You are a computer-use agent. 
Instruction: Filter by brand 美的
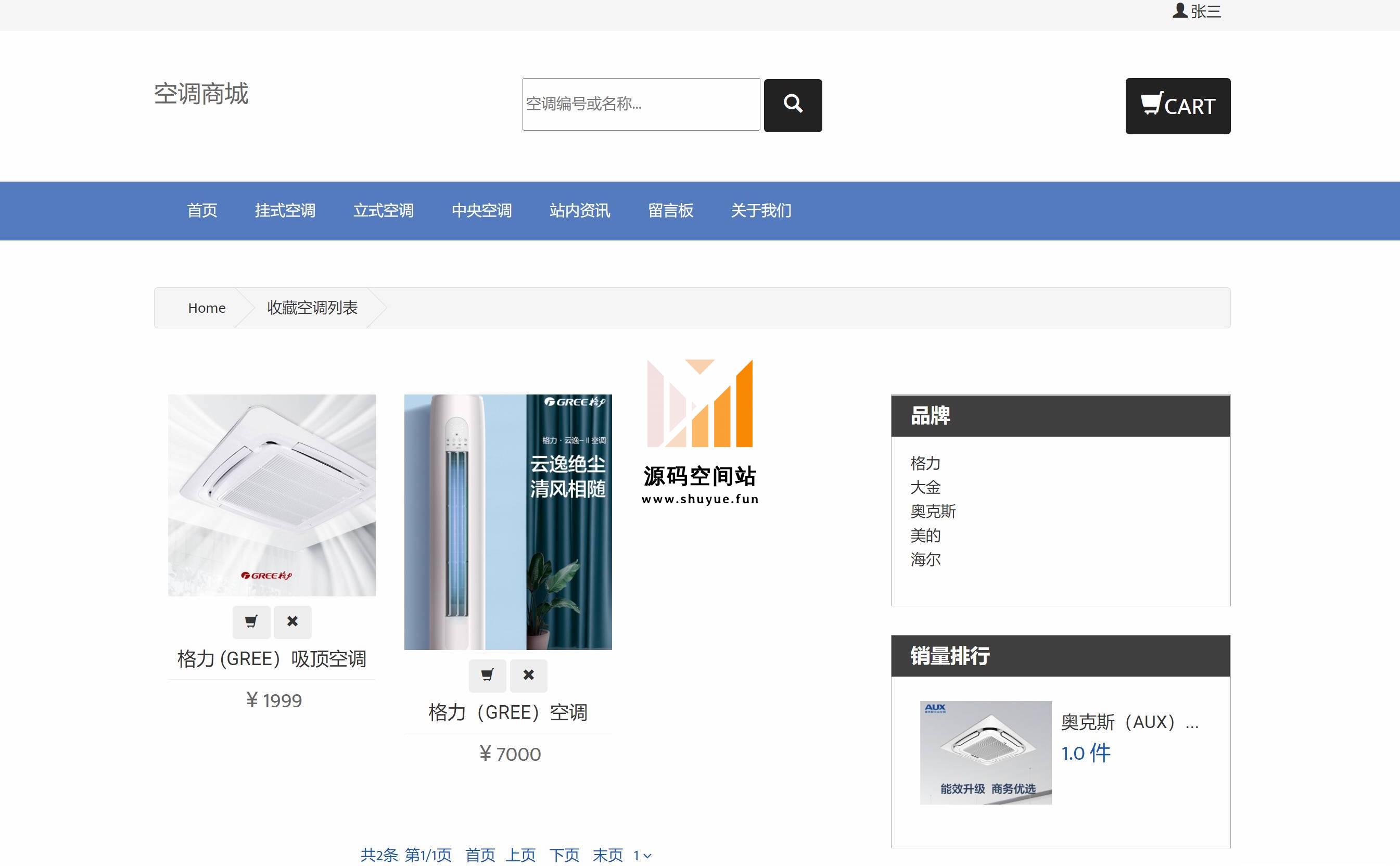(925, 536)
